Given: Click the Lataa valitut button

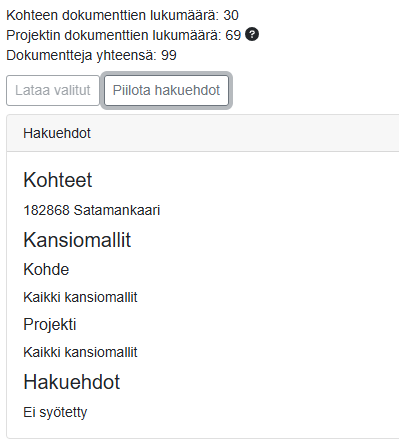Looking at the screenshot, I should coord(53,90).
